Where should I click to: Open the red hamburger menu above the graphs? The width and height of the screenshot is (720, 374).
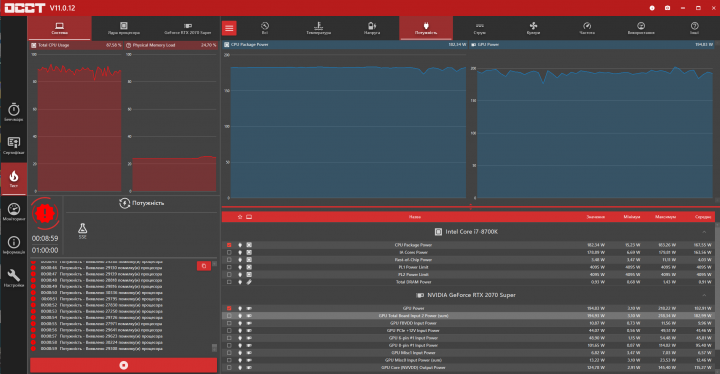229,28
